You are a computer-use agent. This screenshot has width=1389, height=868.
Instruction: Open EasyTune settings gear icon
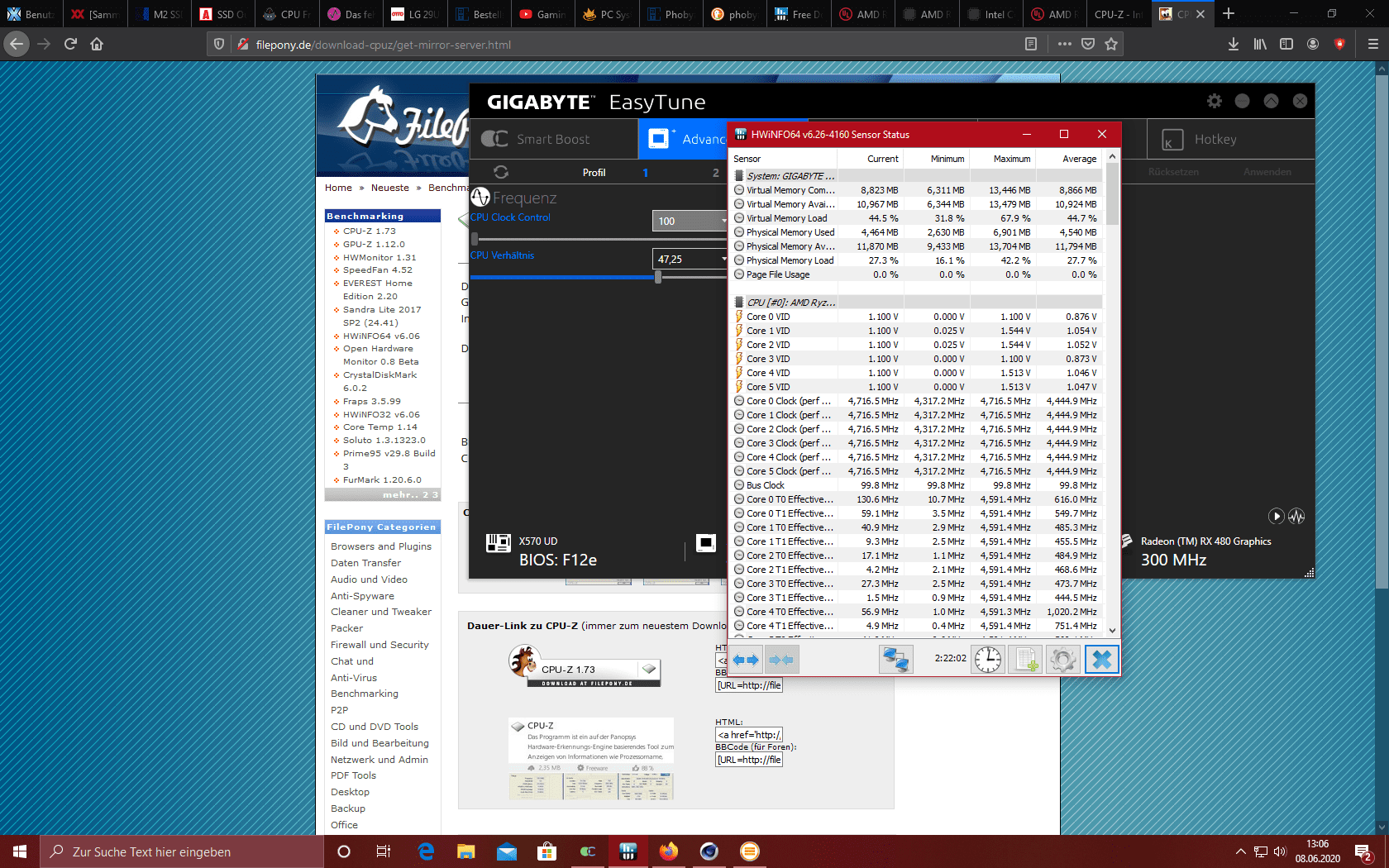point(1214,101)
